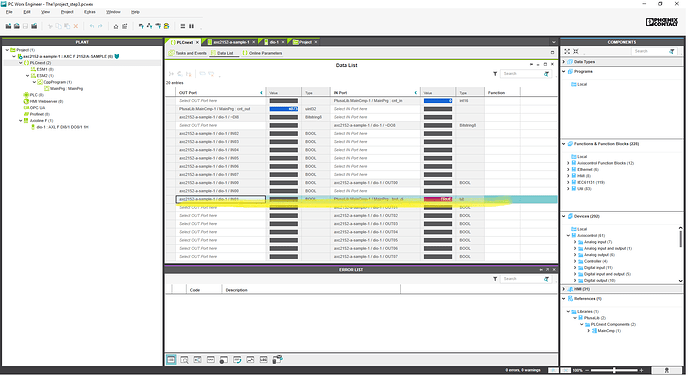
Task: Click the magnifier search-results icon in bottom bar
Action: (x=184, y=360)
